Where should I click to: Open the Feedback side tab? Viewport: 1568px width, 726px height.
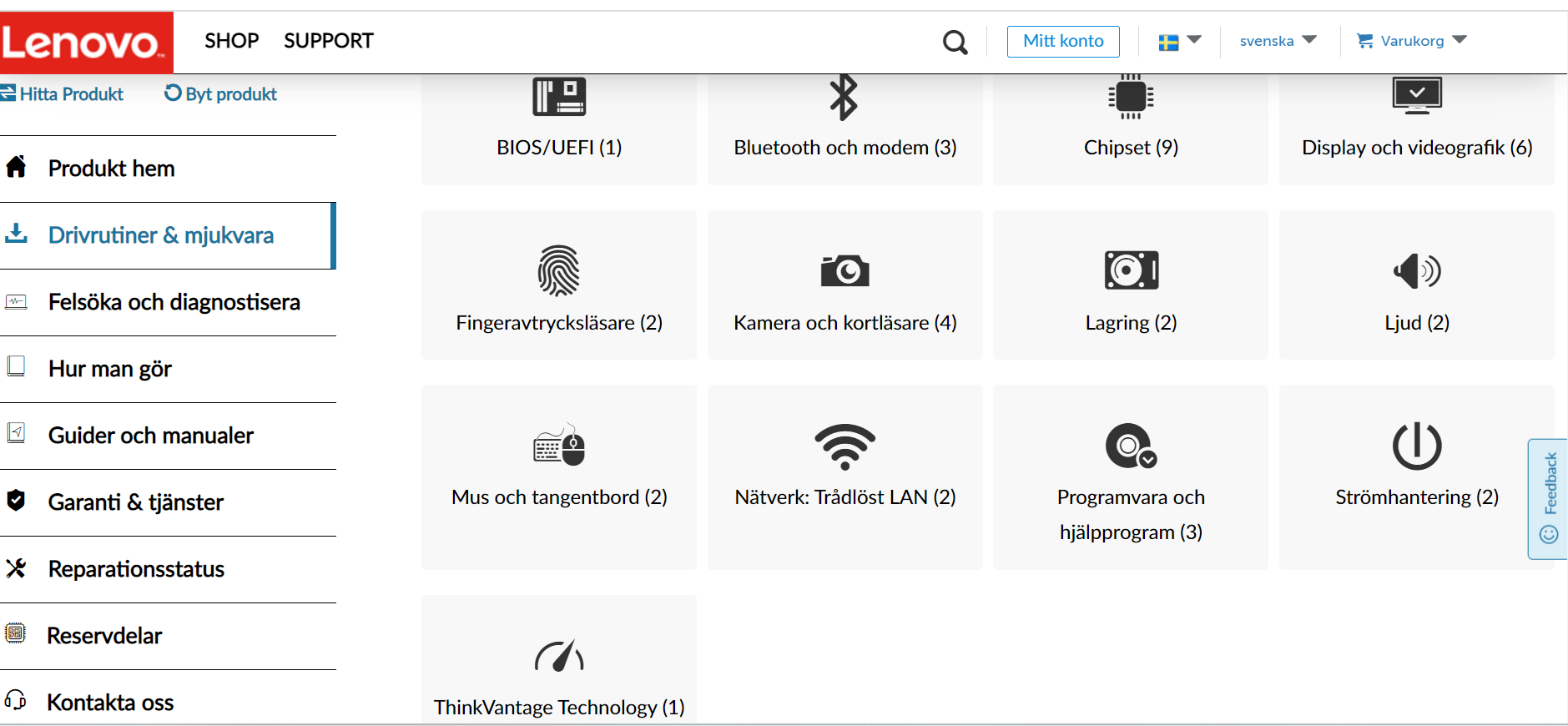tap(1548, 498)
